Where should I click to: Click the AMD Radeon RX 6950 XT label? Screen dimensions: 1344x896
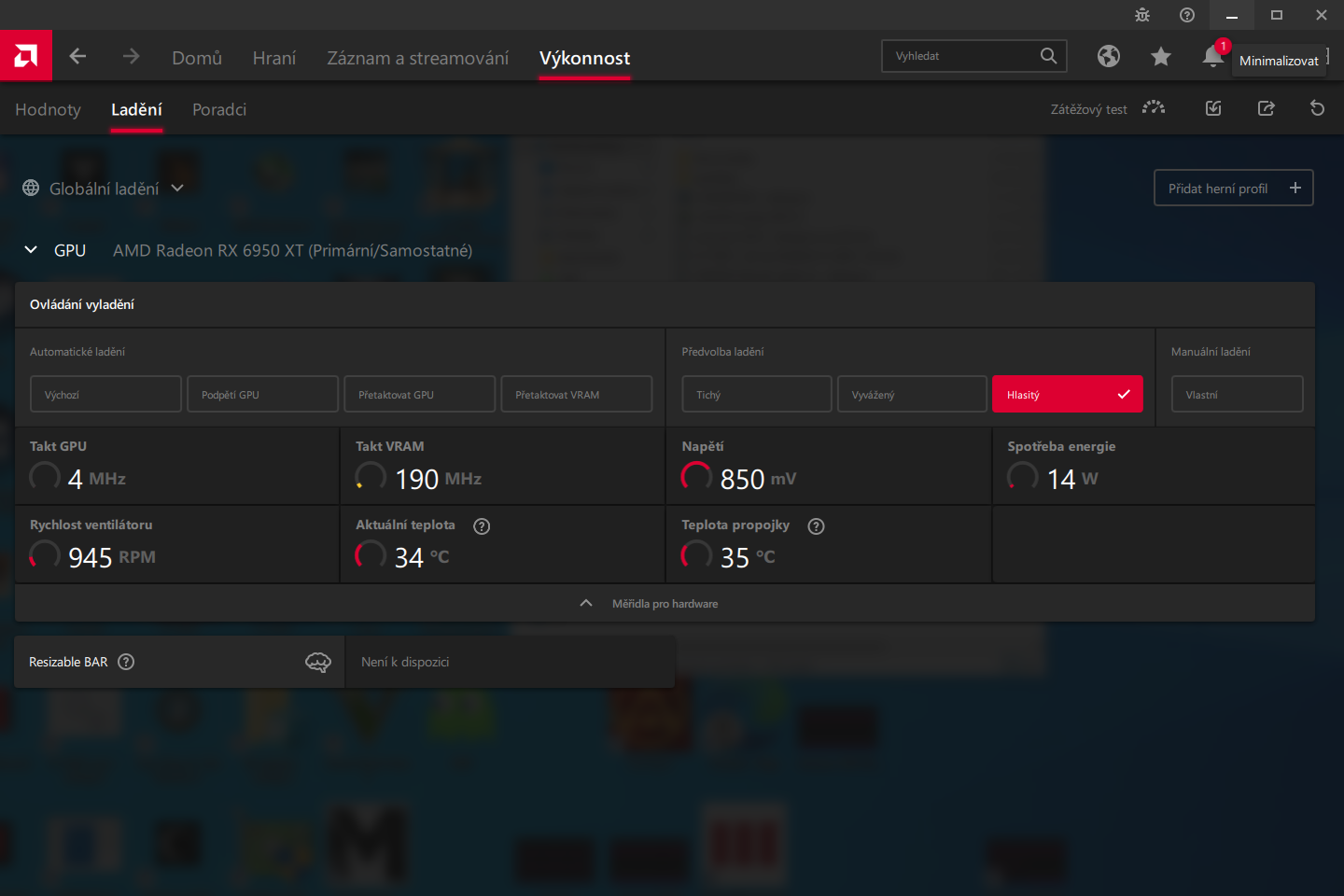(x=292, y=250)
